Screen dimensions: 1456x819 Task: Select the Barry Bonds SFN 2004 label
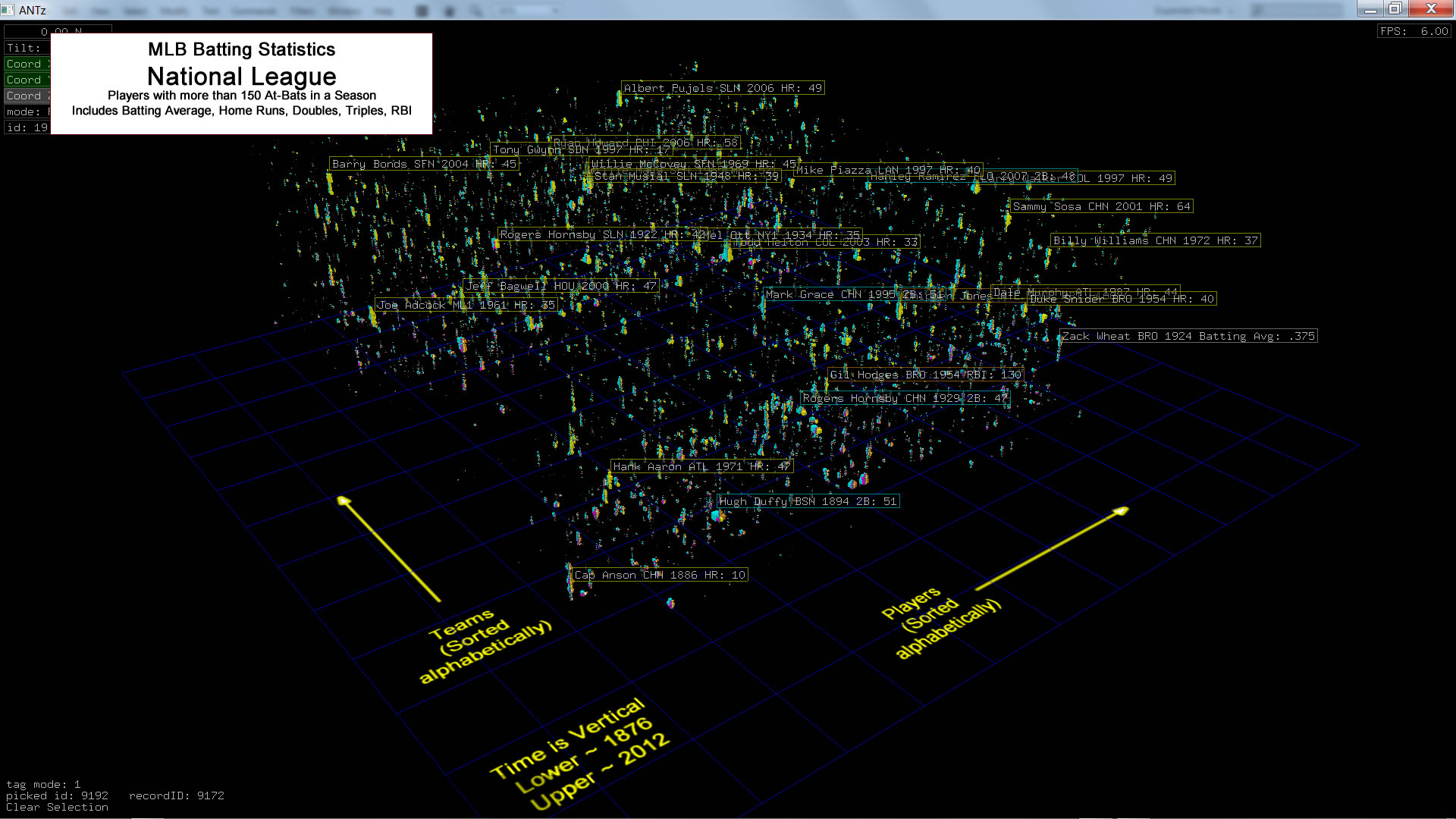point(424,164)
